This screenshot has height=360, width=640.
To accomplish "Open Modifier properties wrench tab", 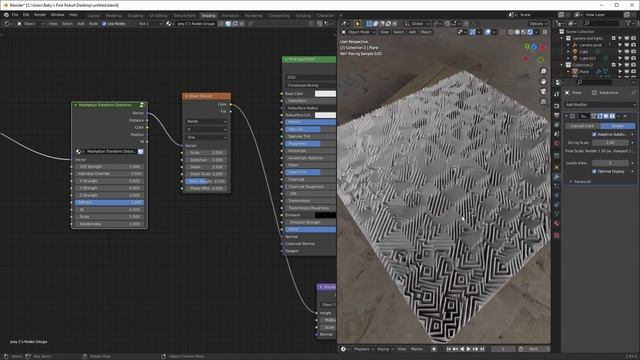I will coord(557,176).
